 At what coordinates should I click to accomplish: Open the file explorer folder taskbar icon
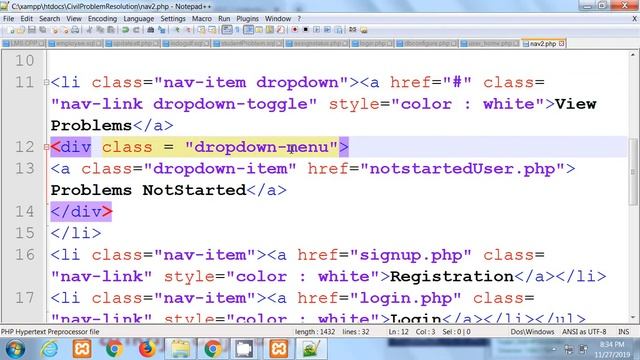pos(180,349)
